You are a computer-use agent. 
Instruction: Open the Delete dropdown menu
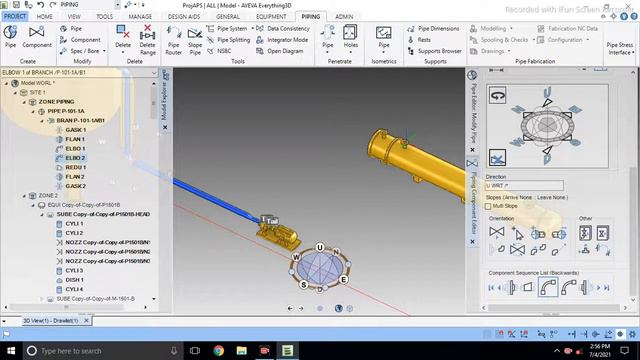point(123,52)
